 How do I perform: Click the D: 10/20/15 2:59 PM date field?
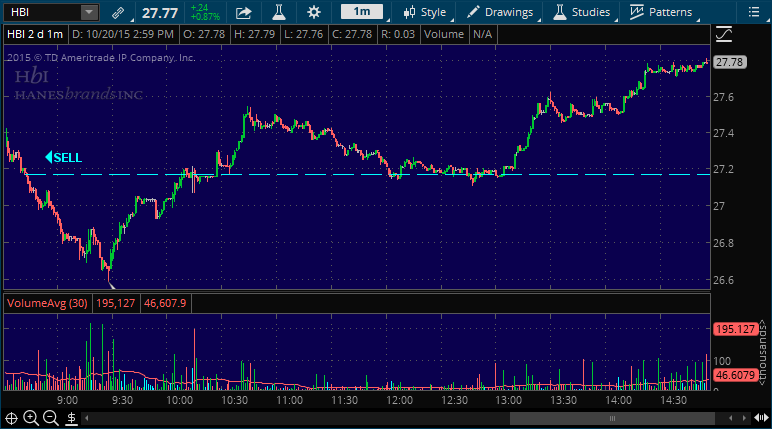click(x=123, y=34)
